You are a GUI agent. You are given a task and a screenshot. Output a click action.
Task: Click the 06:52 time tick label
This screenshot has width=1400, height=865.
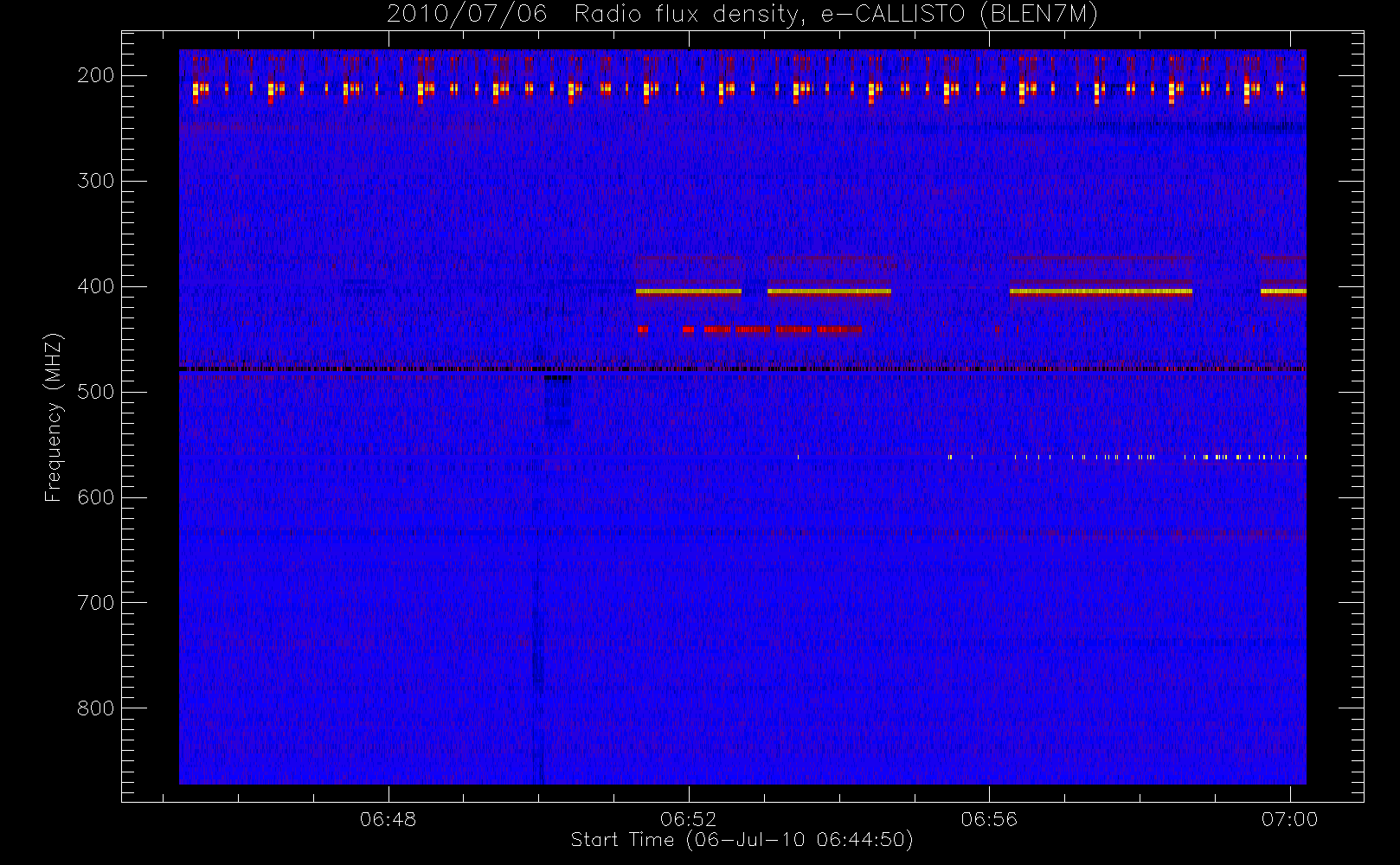689,819
